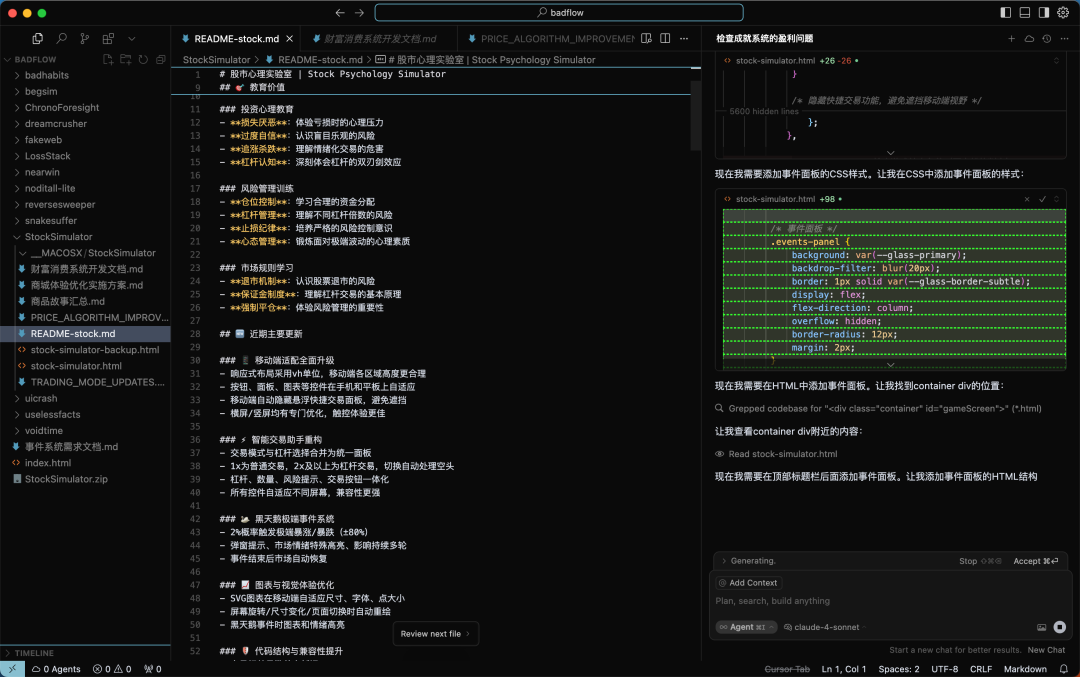The image size is (1080, 677).
Task: Toggle the bottom panel layout
Action: pyautogui.click(x=1025, y=12)
